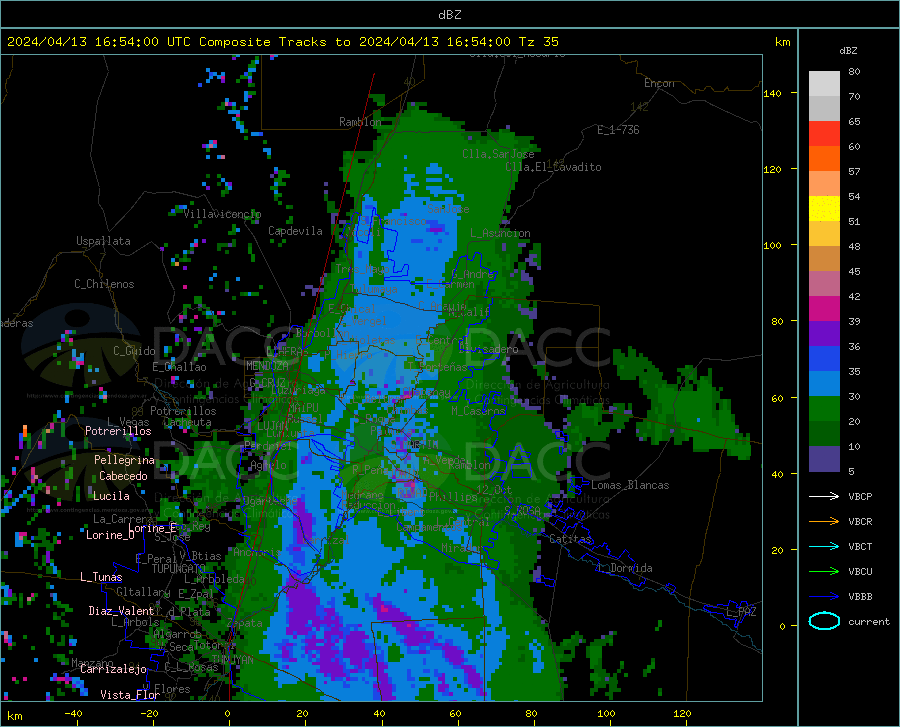Select the 51-54 dBZ yellow swatch

[x=824, y=209]
